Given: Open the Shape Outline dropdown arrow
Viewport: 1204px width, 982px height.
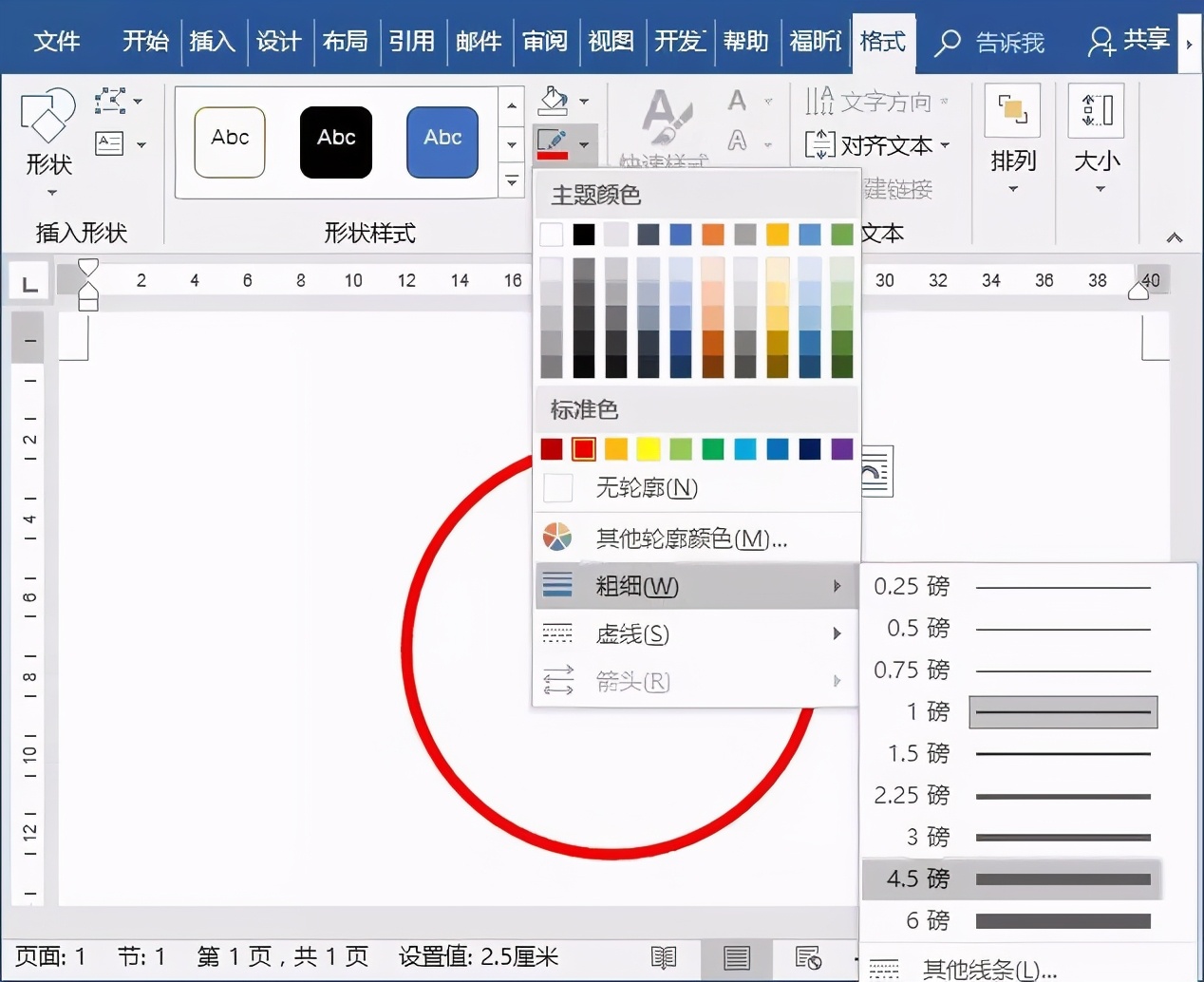Looking at the screenshot, I should 585,144.
